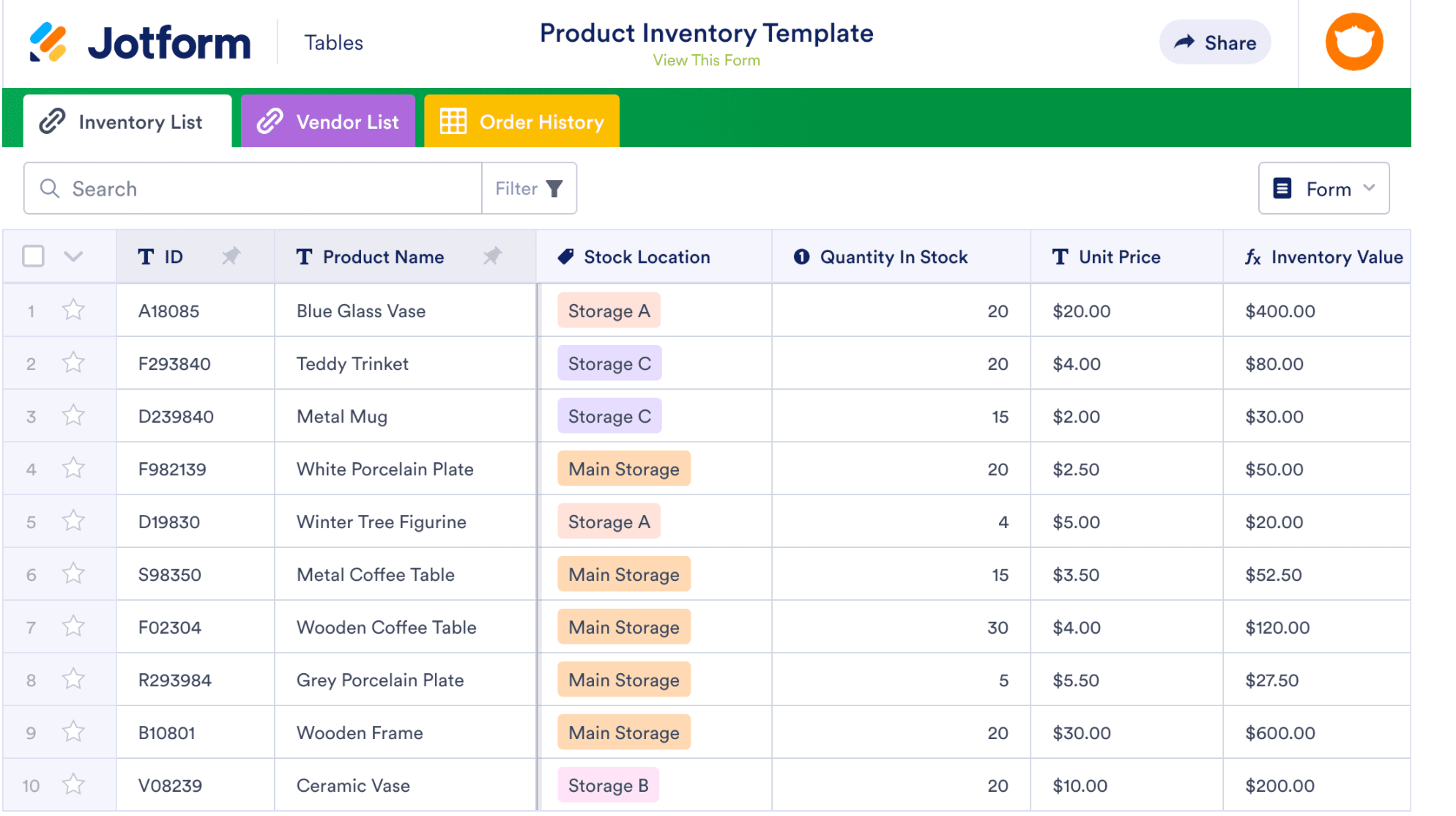Star the Wooden Frame row

click(x=73, y=732)
